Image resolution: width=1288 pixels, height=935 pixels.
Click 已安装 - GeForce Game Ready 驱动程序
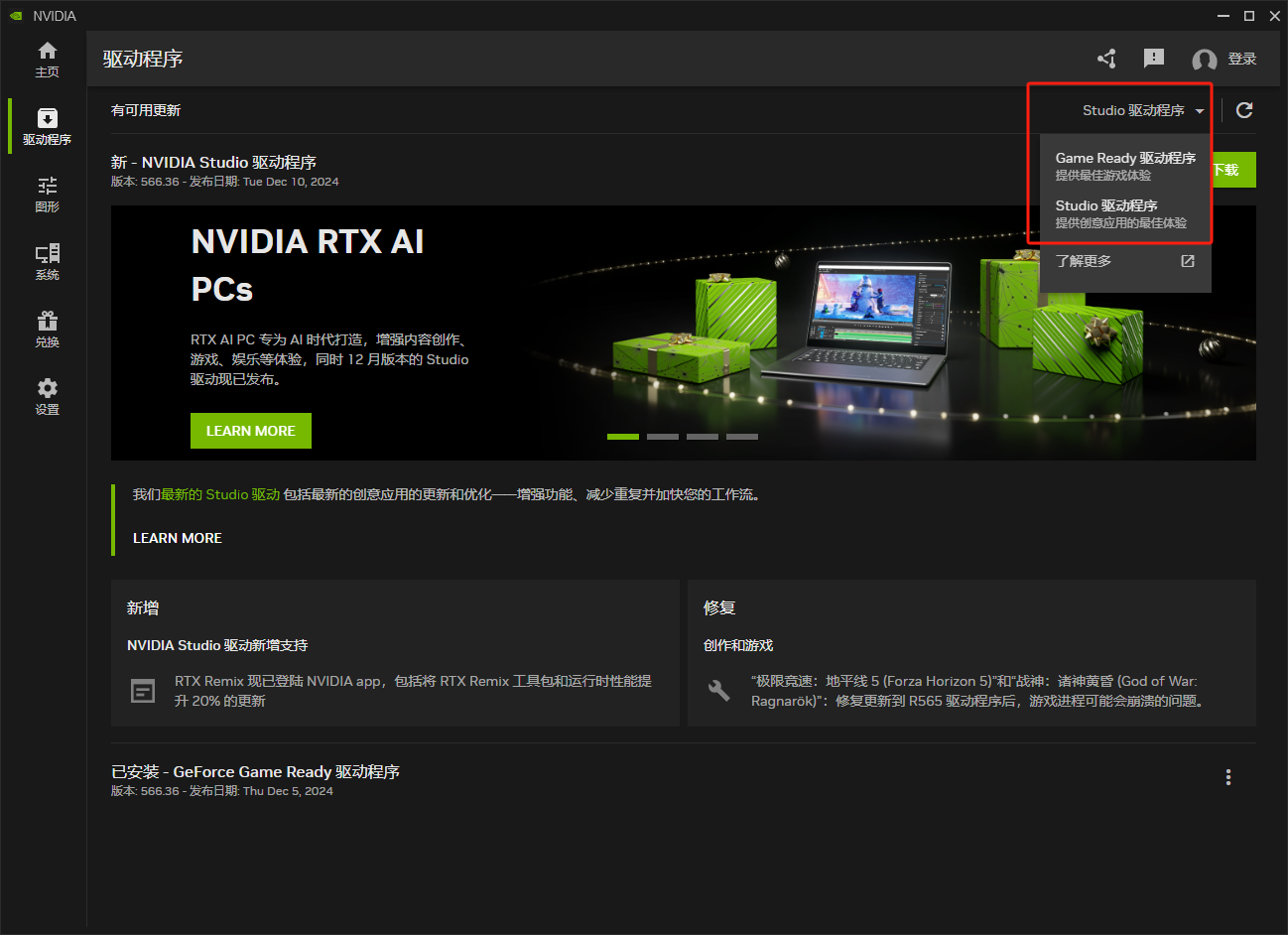click(255, 771)
